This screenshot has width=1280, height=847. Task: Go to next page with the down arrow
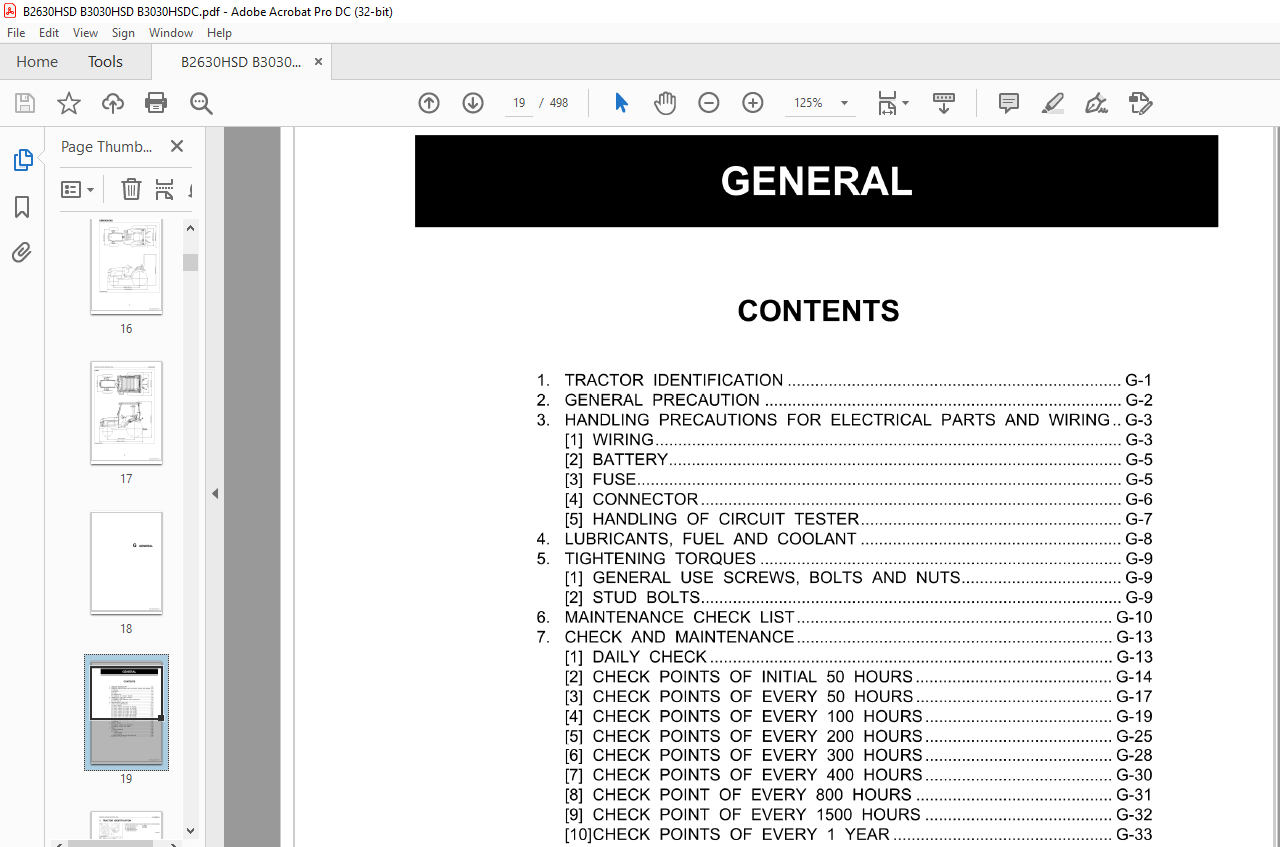click(473, 103)
